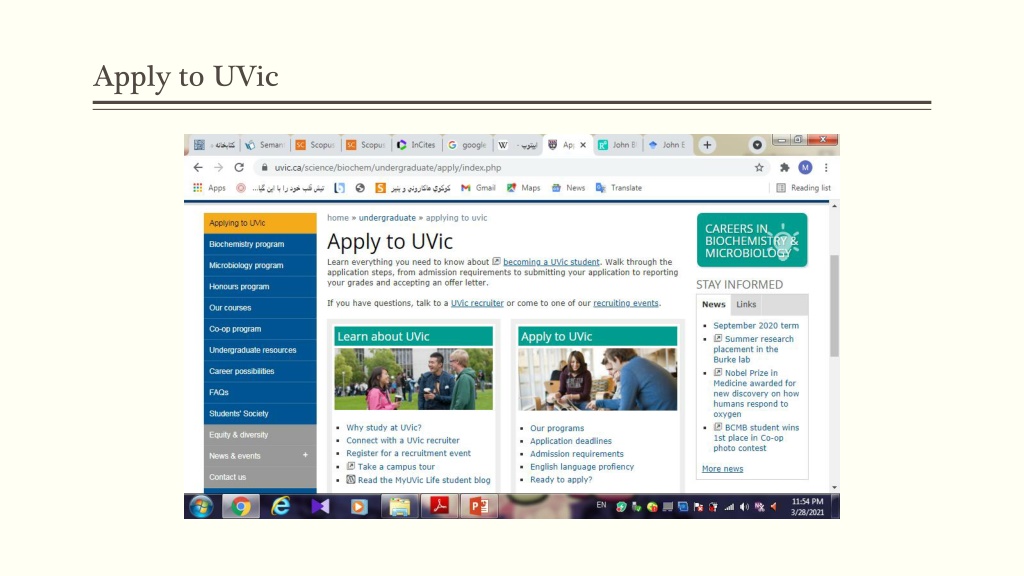Click the browser forward arrow

coord(219,168)
